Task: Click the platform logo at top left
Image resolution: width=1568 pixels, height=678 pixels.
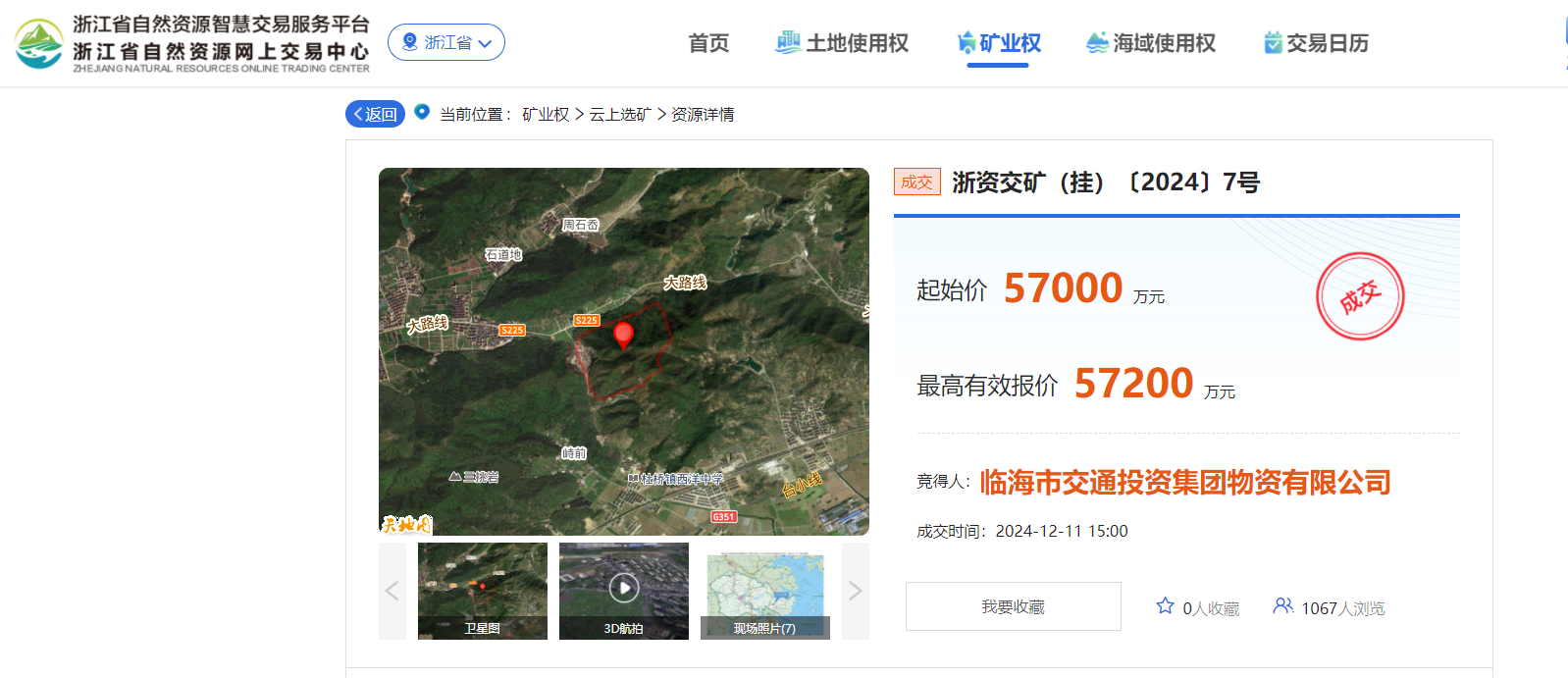Action: tap(39, 43)
